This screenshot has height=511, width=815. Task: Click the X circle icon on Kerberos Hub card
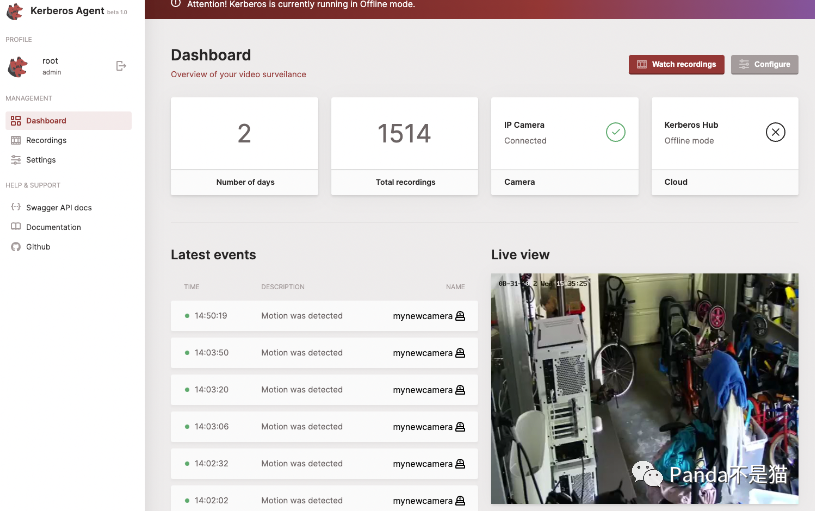point(775,132)
